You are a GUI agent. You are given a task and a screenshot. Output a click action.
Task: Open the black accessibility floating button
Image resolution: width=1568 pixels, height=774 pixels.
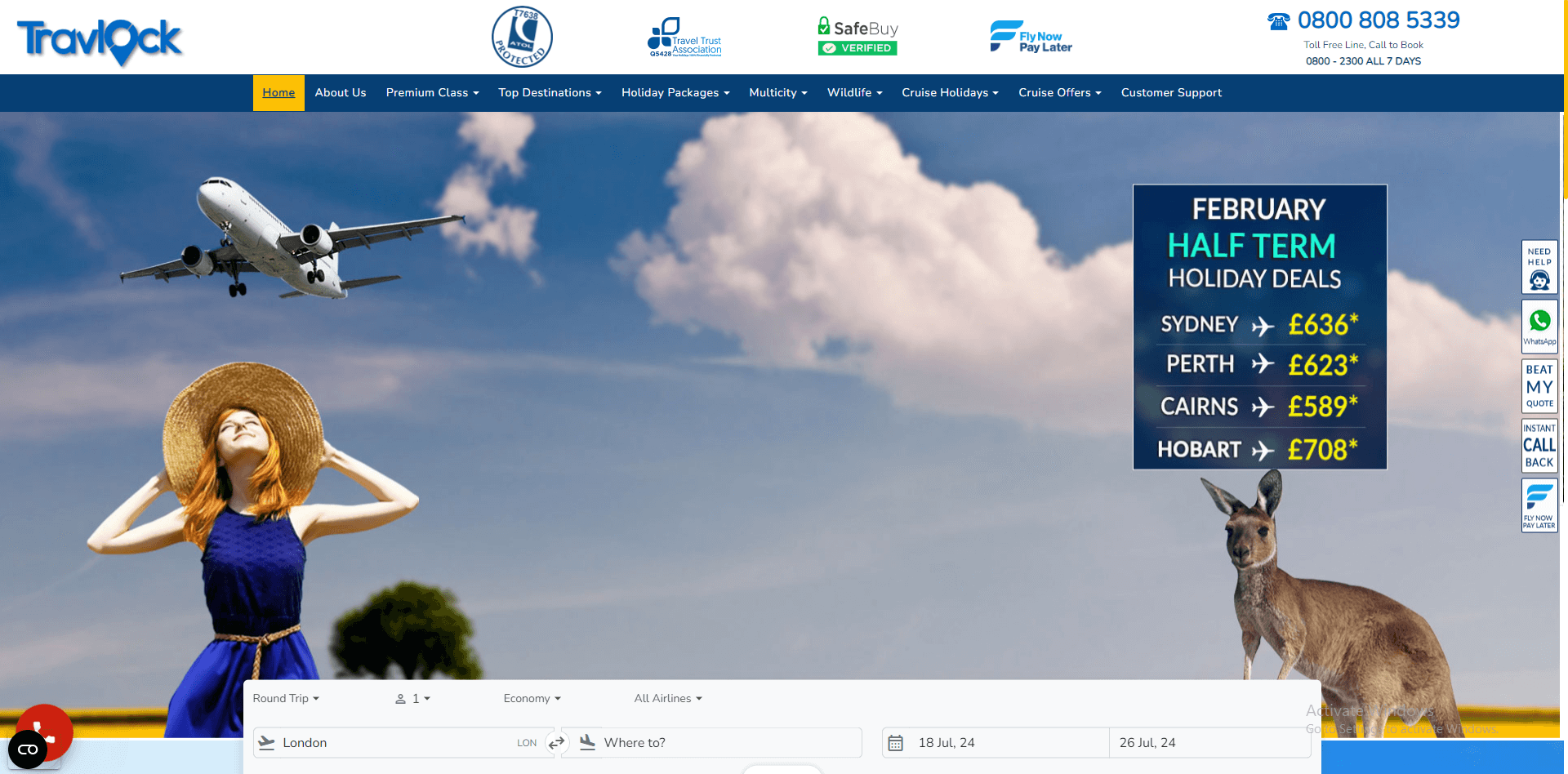28,750
